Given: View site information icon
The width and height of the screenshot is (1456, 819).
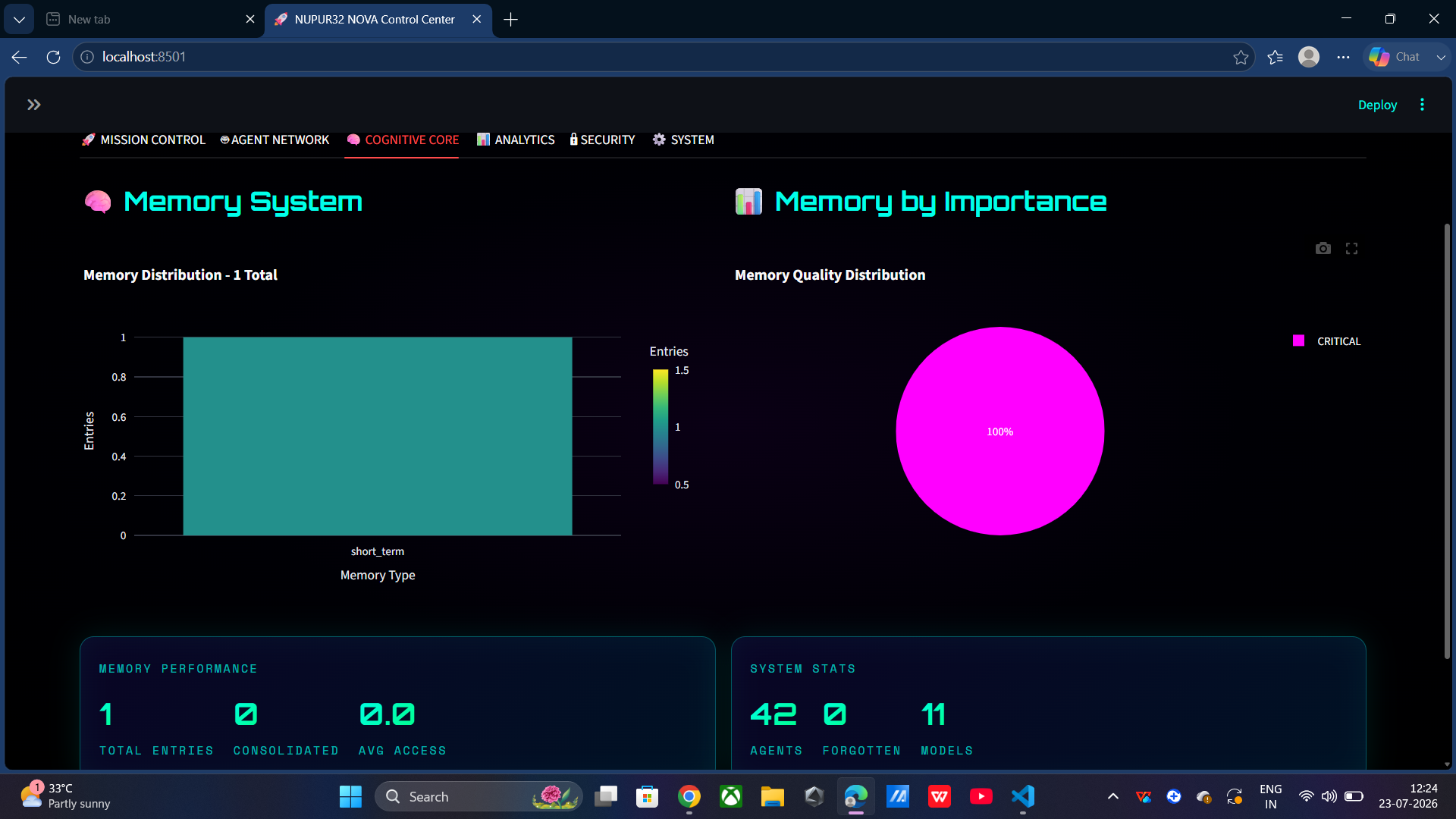Looking at the screenshot, I should point(87,57).
